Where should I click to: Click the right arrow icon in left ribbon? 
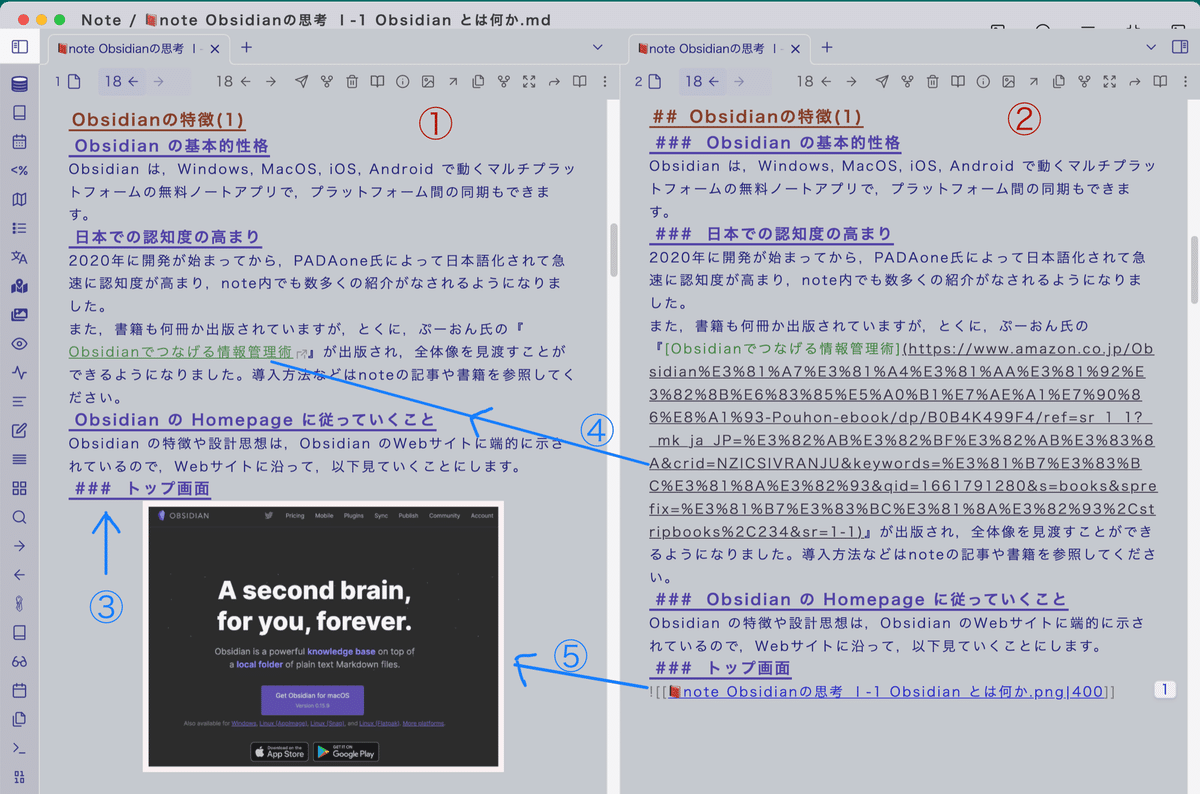[19, 546]
